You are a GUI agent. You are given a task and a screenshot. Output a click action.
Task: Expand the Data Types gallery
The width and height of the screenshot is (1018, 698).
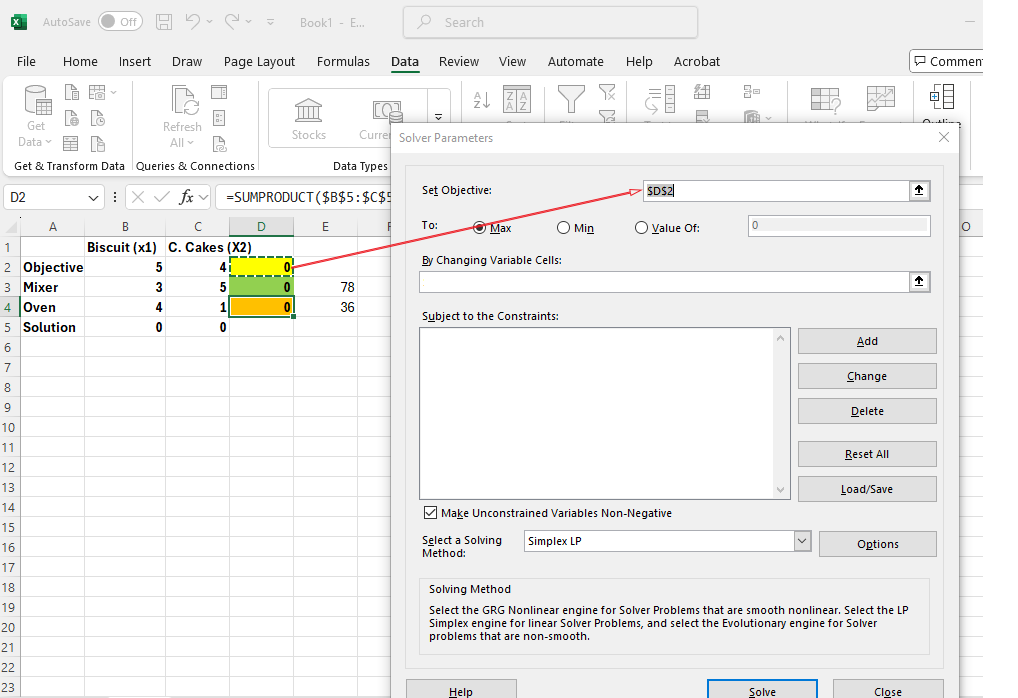pos(438,118)
